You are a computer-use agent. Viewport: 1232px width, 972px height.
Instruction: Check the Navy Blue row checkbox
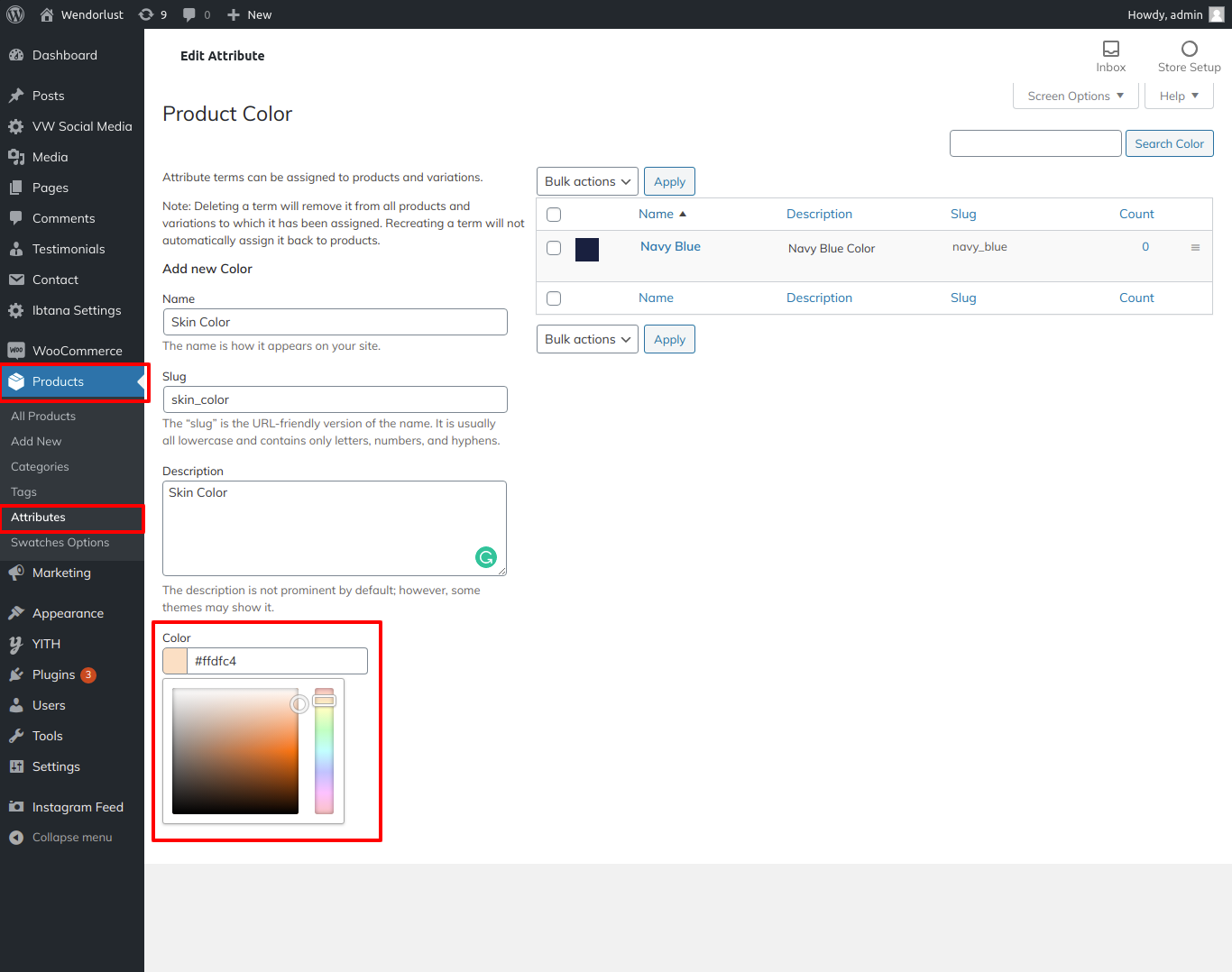(554, 248)
